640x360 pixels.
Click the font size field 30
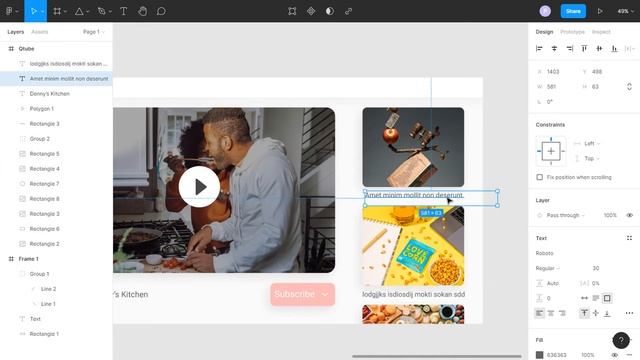pyautogui.click(x=596, y=268)
